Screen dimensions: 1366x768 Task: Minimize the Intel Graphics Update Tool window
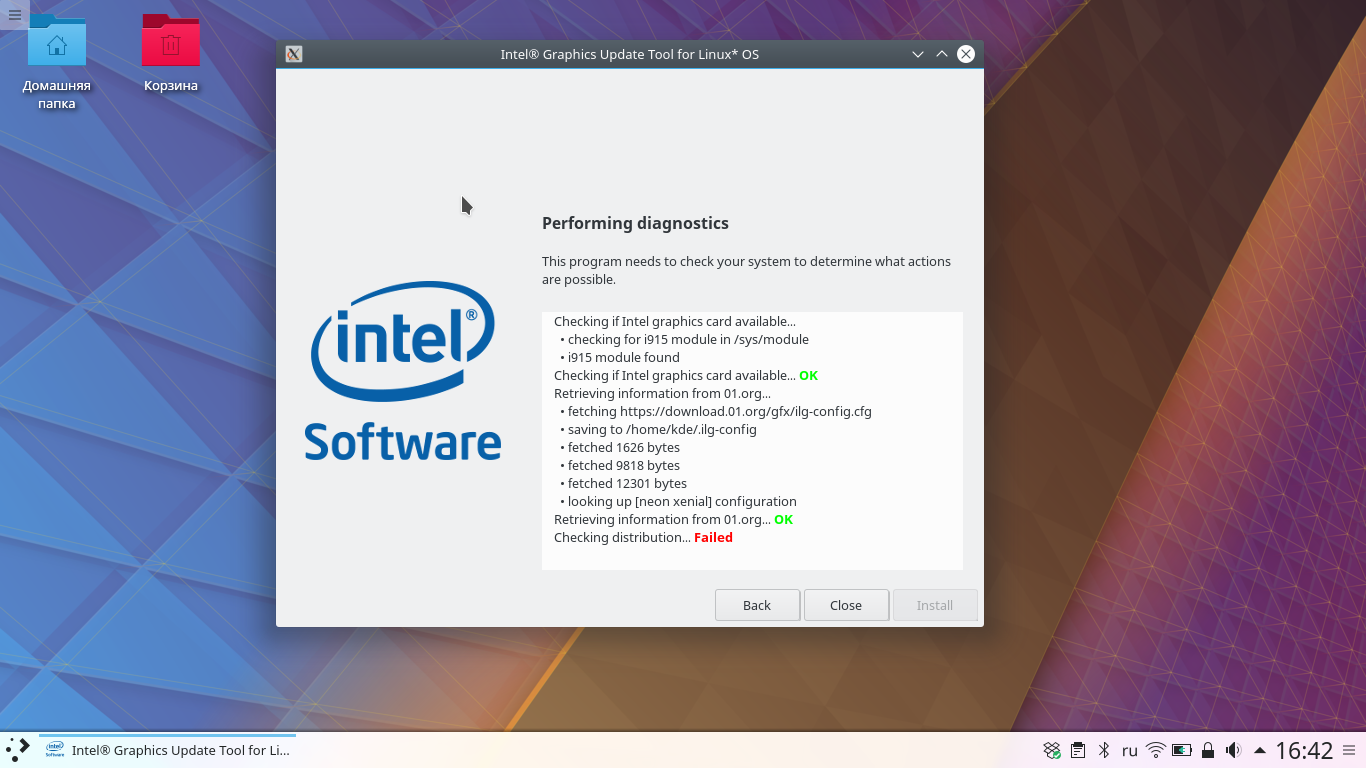click(918, 54)
